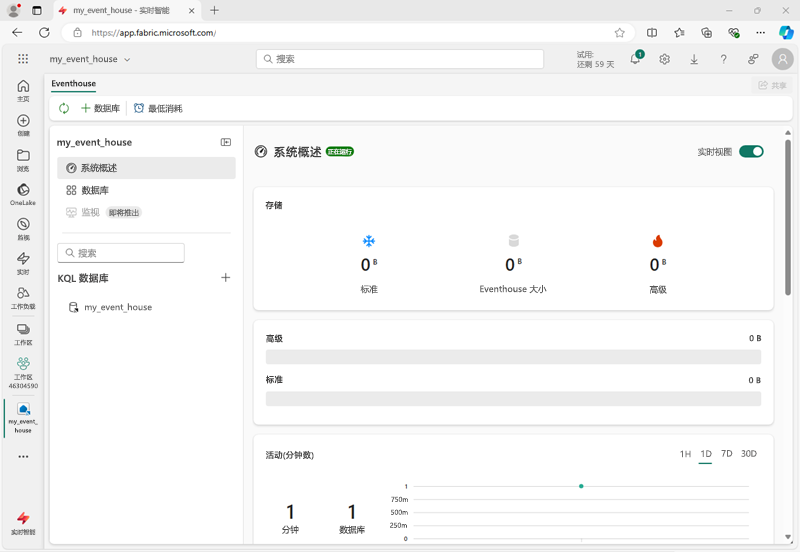800x552 pixels.
Task: Select 1D activity time range
Action: (706, 454)
